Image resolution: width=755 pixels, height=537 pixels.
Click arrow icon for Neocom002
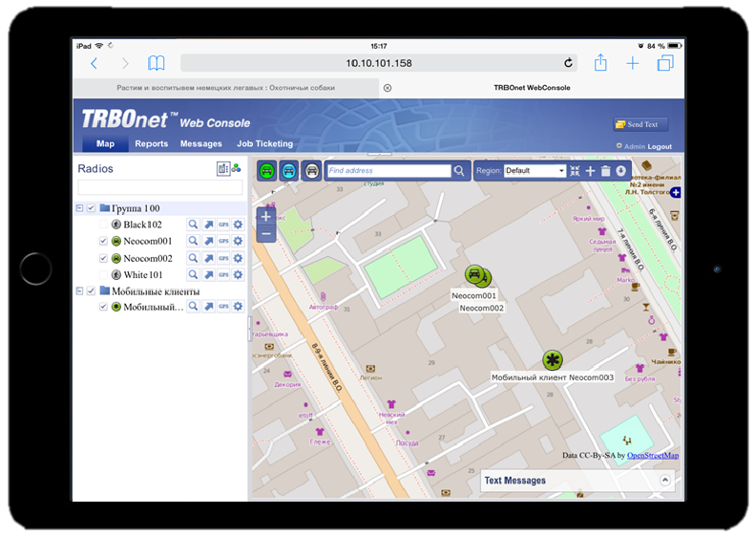(208, 258)
